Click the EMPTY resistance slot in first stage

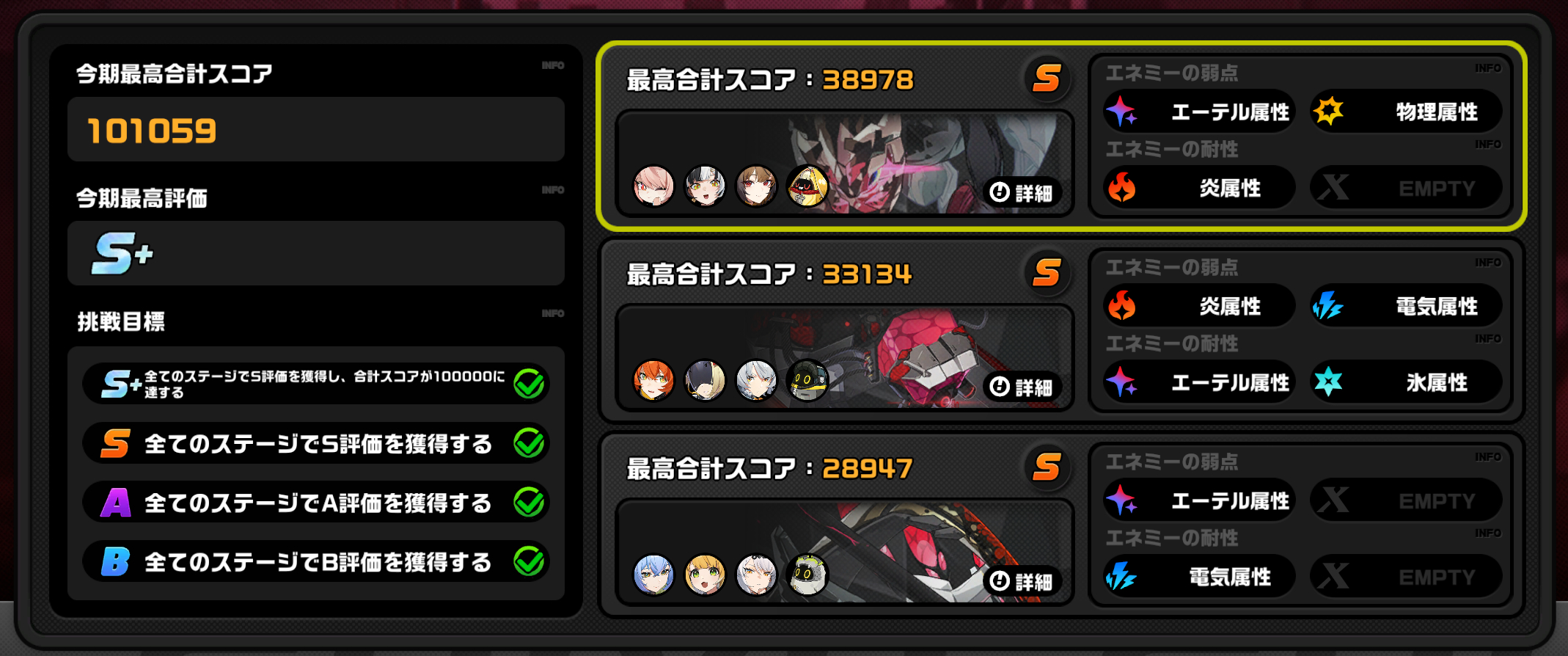(x=1406, y=188)
